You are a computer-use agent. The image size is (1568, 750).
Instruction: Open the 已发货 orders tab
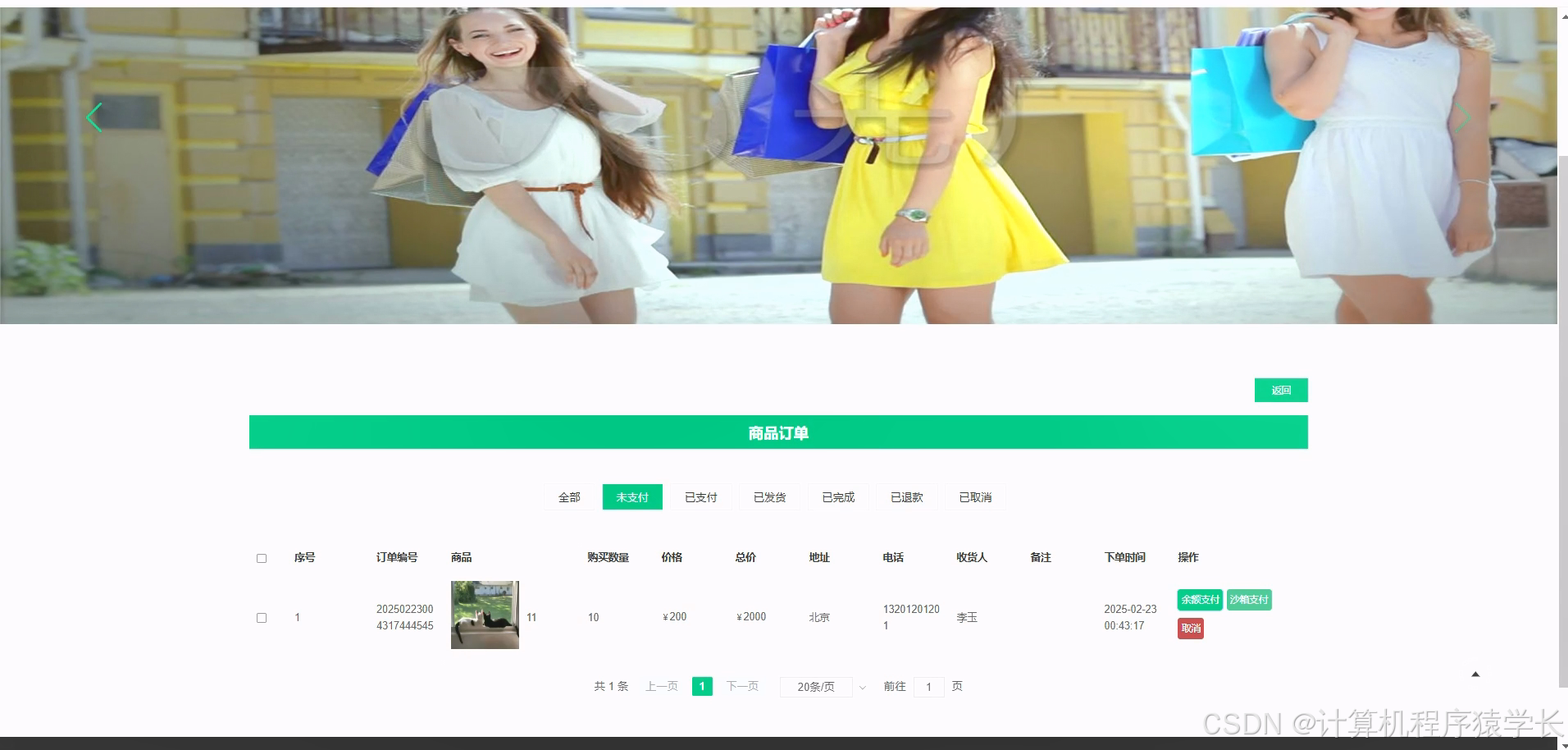[770, 497]
